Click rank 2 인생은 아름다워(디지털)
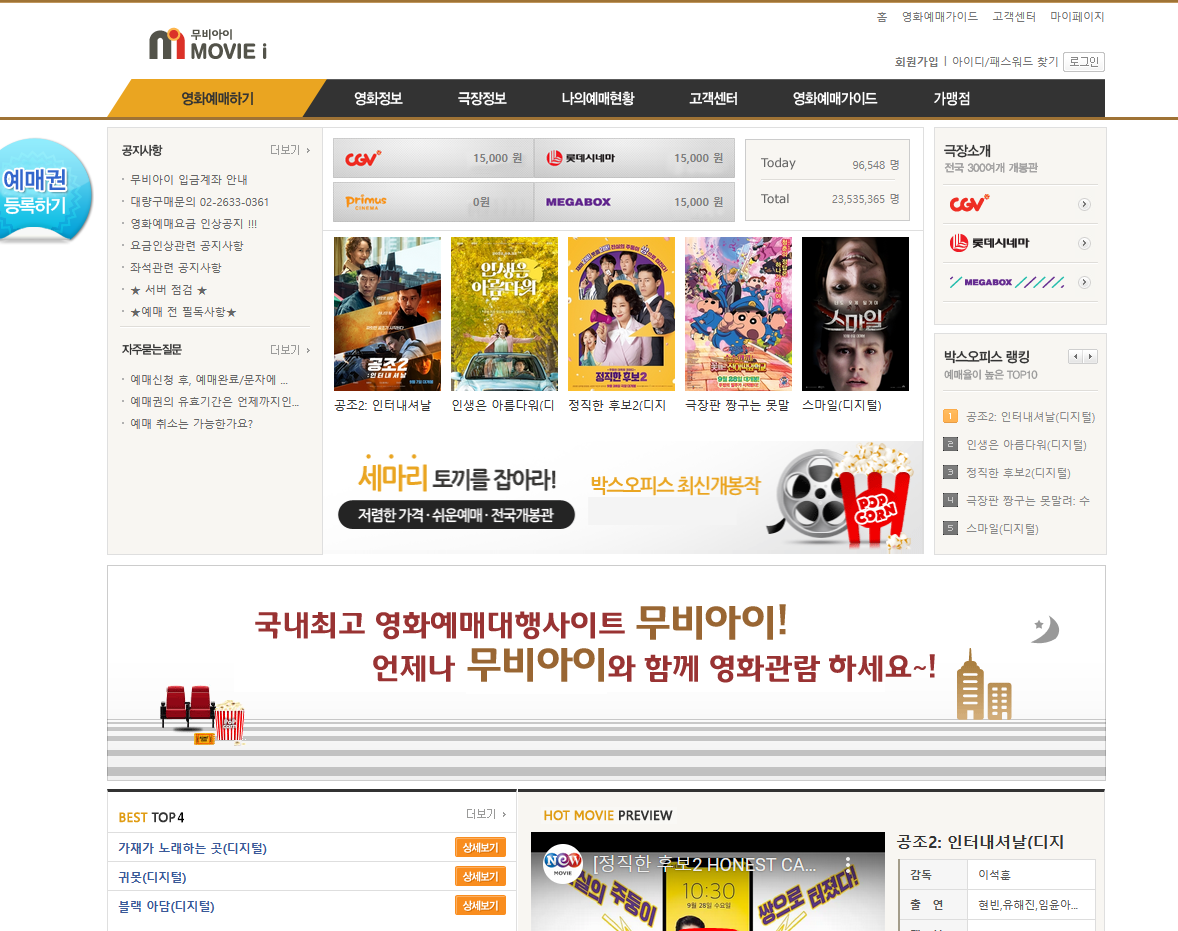Screen dimensions: 1178x931 click(1025, 445)
